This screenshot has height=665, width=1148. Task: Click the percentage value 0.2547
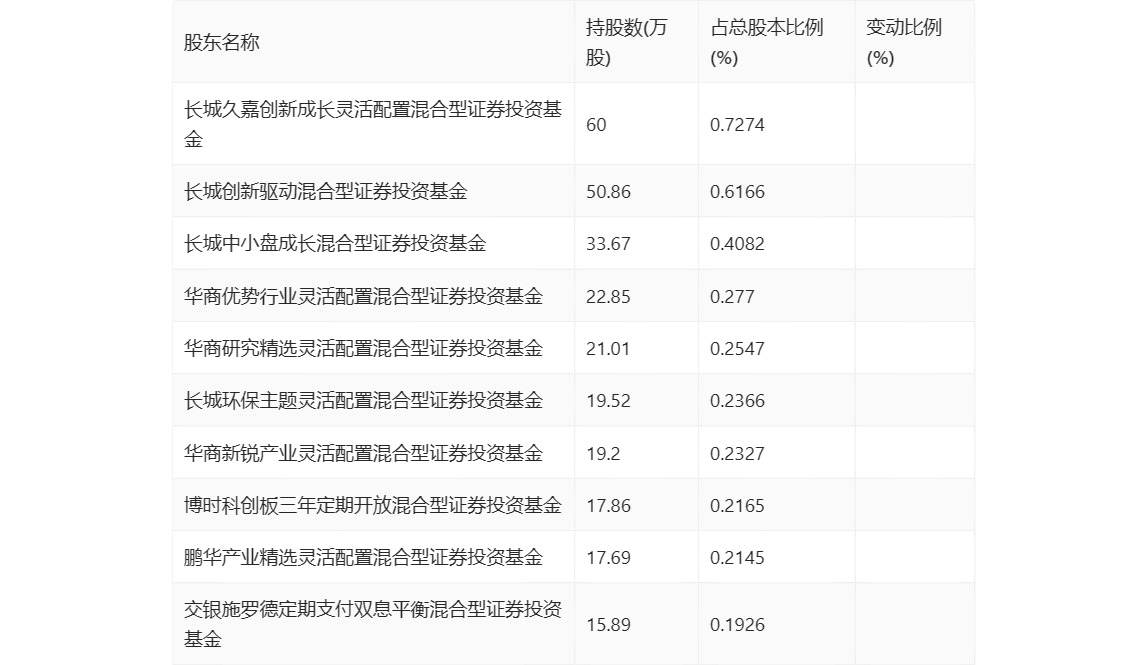pos(737,349)
